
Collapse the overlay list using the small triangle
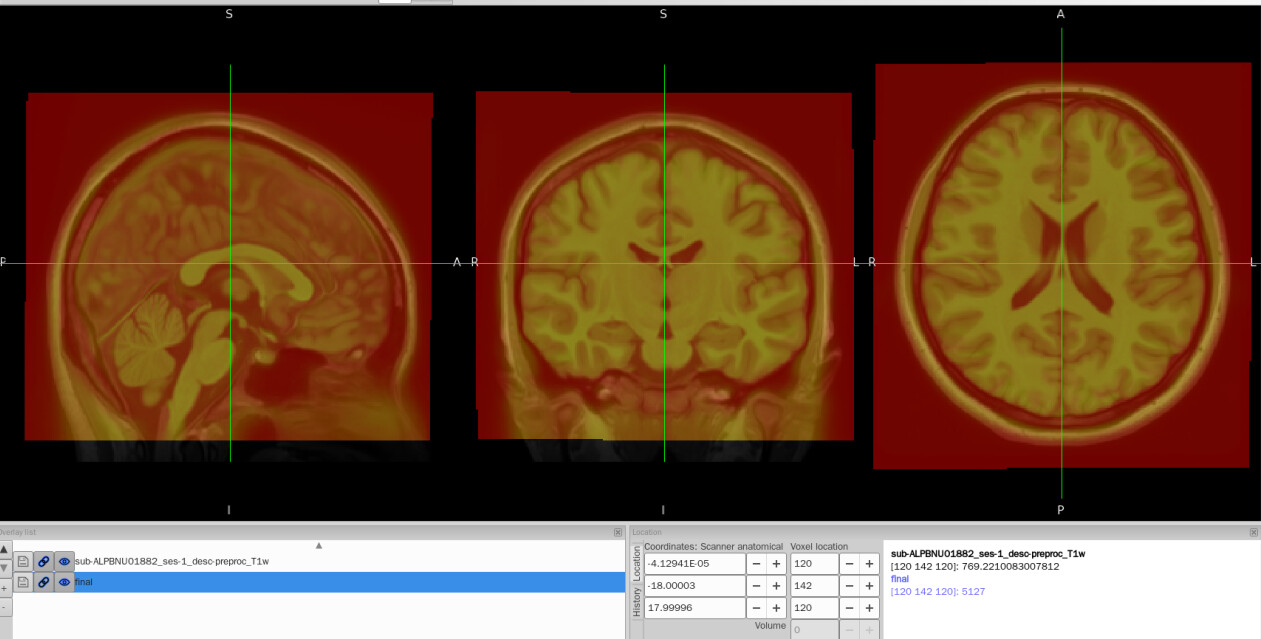[x=319, y=546]
